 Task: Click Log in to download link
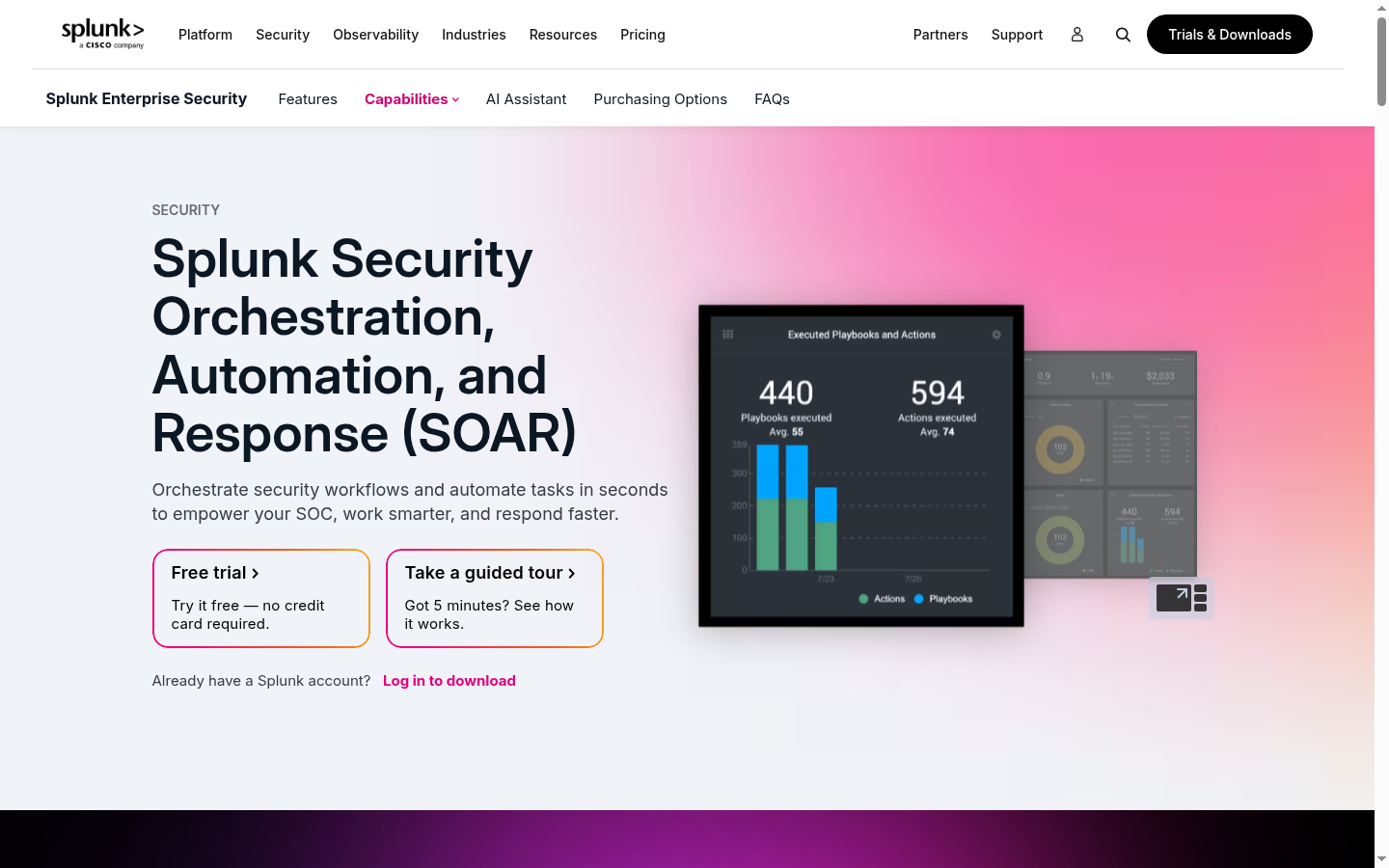tap(449, 681)
